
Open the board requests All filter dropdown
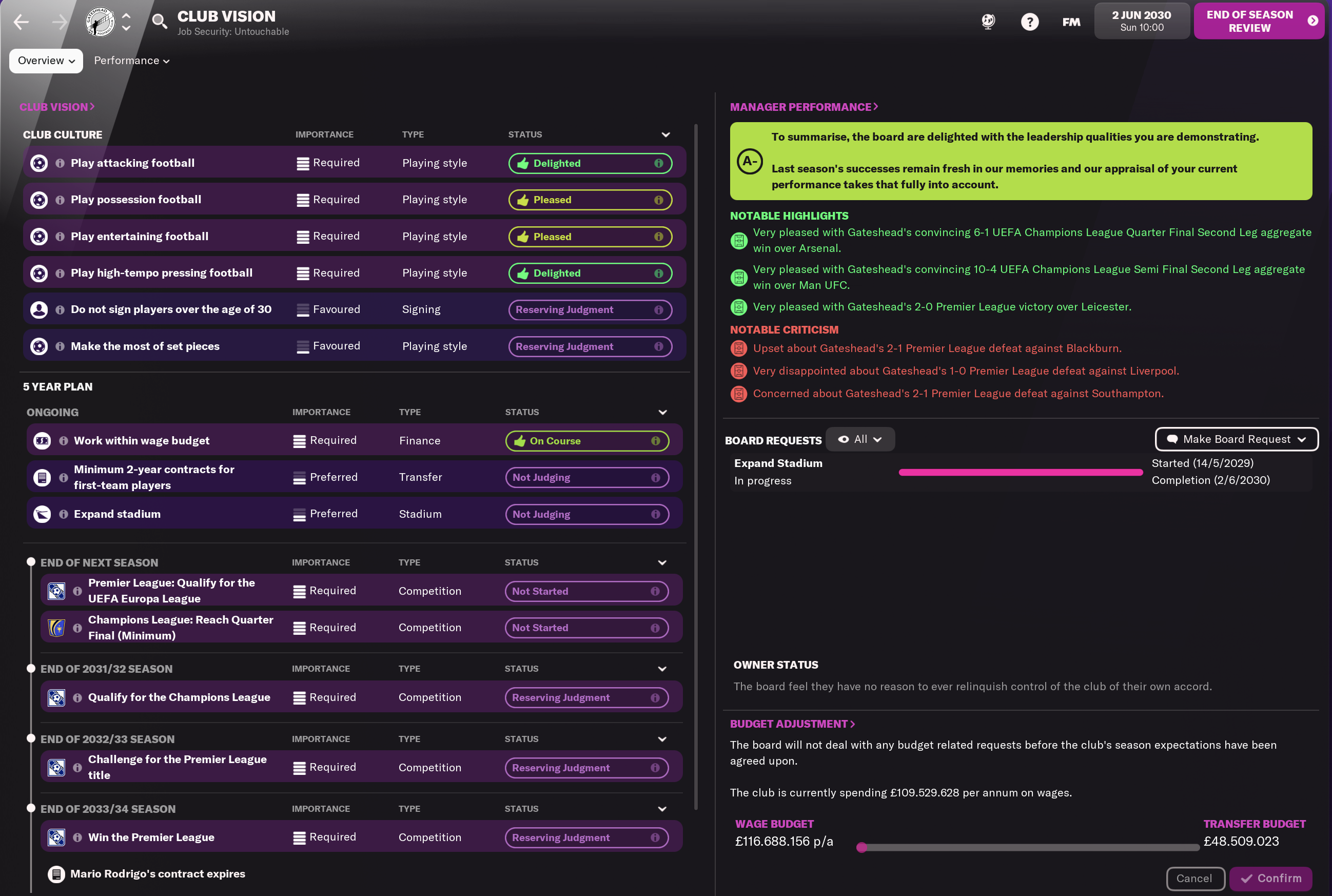[x=859, y=439]
